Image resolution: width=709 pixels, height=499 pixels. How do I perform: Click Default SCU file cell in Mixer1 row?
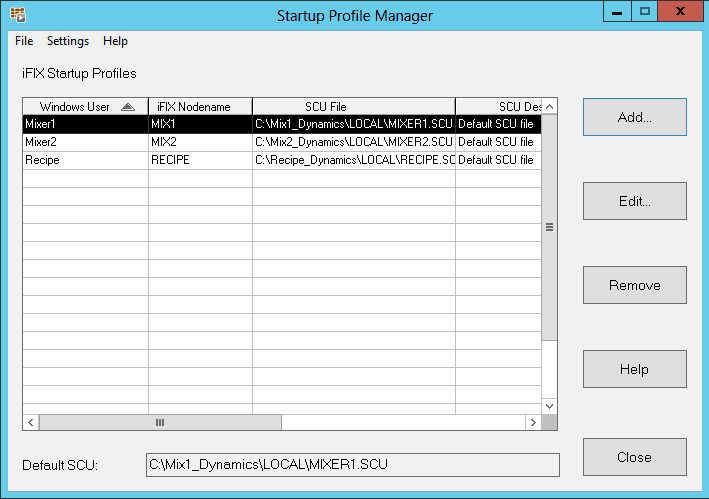click(498, 124)
